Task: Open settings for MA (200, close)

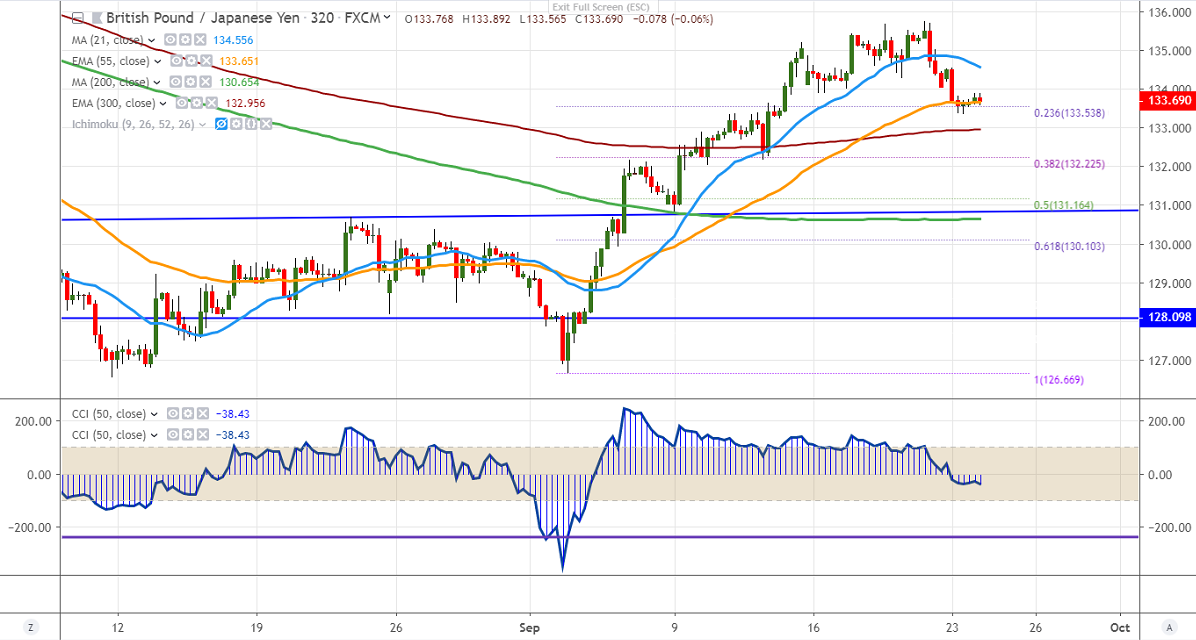Action: point(190,82)
